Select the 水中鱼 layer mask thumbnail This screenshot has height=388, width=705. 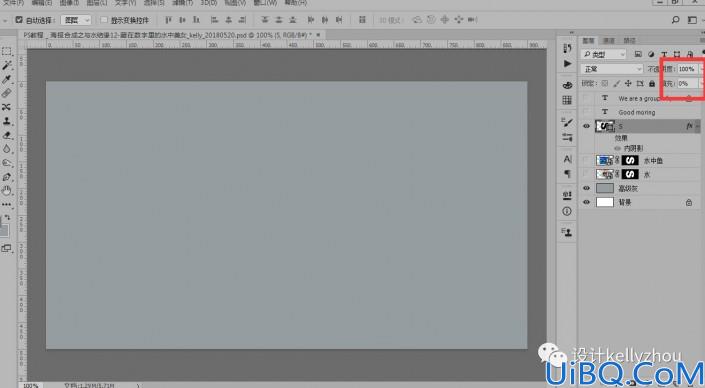[630, 160]
